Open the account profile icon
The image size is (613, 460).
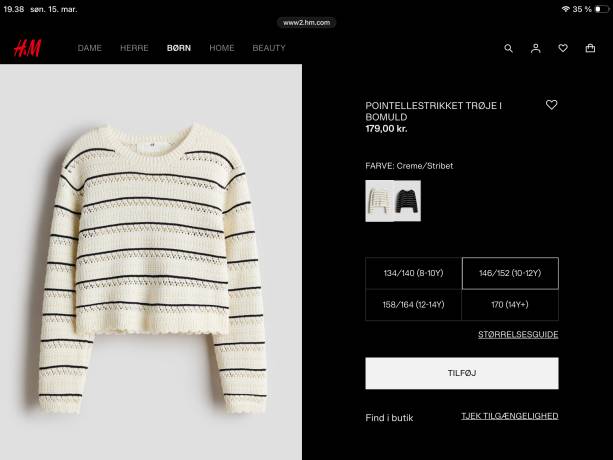536,48
